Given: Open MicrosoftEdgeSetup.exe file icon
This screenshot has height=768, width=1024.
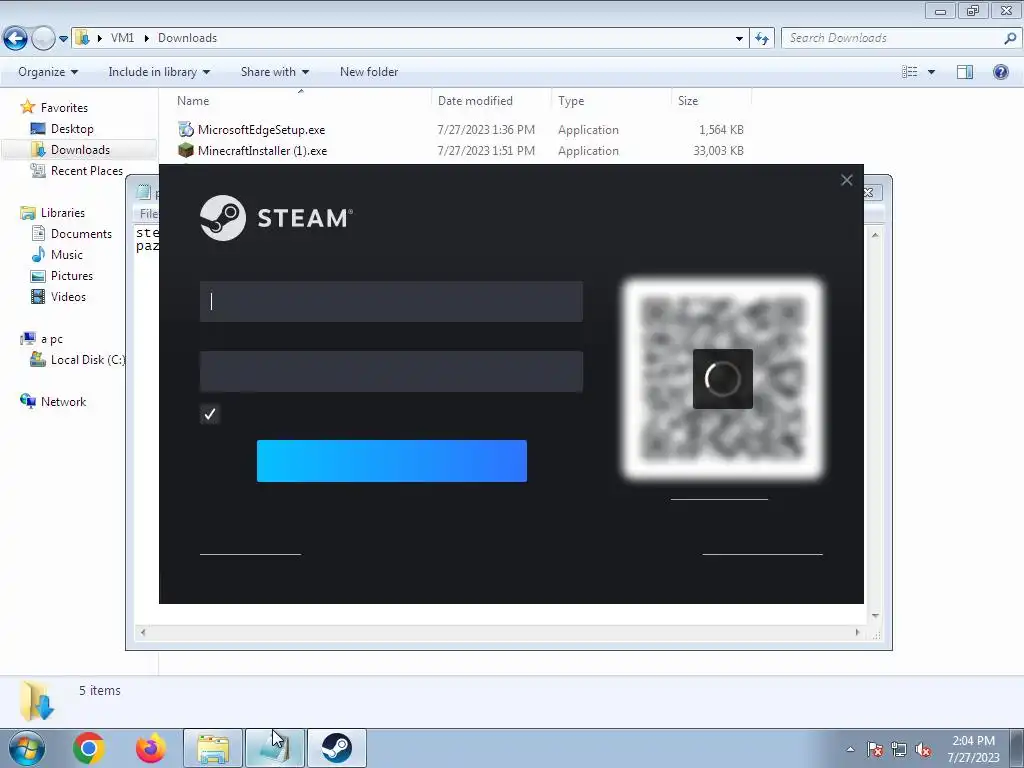Looking at the screenshot, I should click(186, 129).
